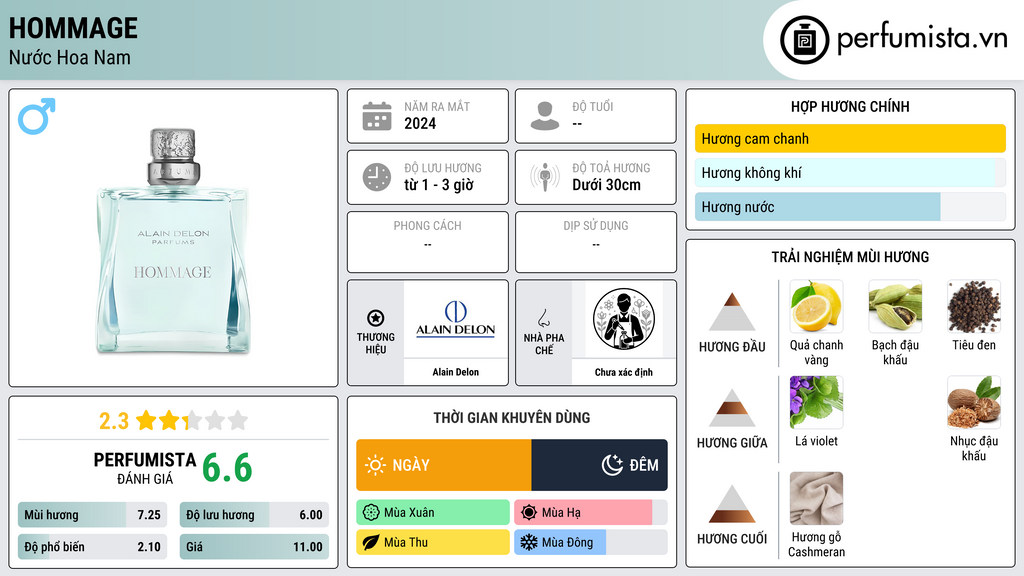1024x576 pixels.
Task: Click the star rating icons next to 2.3
Action: 193,421
